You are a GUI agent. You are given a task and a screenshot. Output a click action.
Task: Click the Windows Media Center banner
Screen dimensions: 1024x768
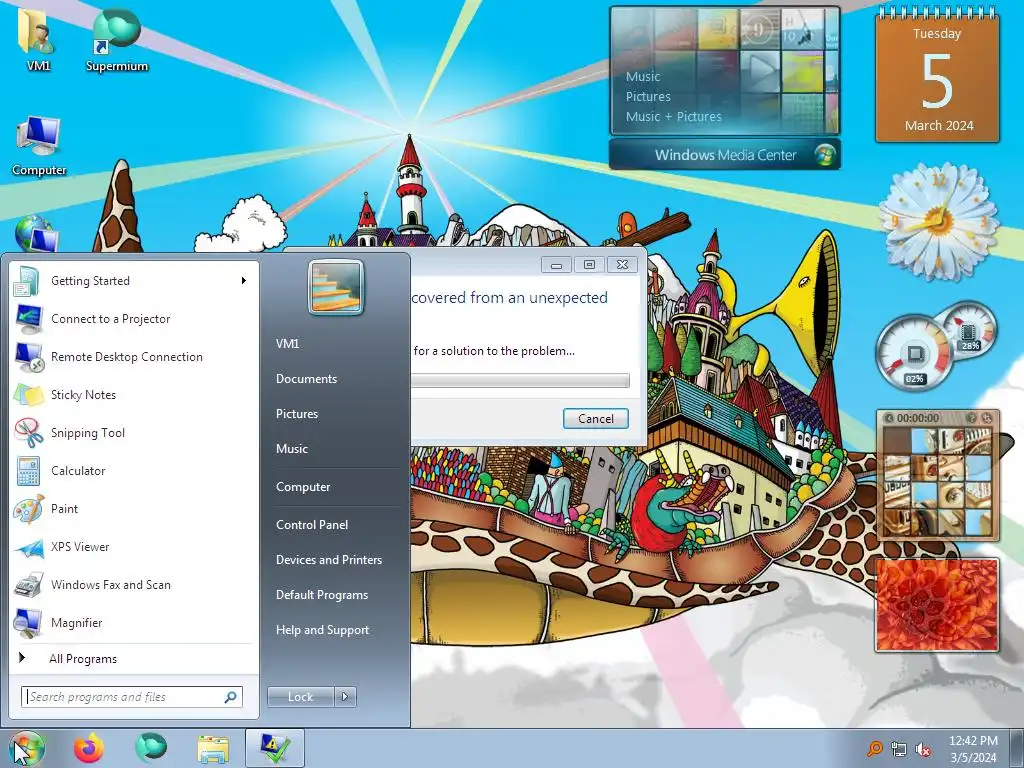coord(725,155)
